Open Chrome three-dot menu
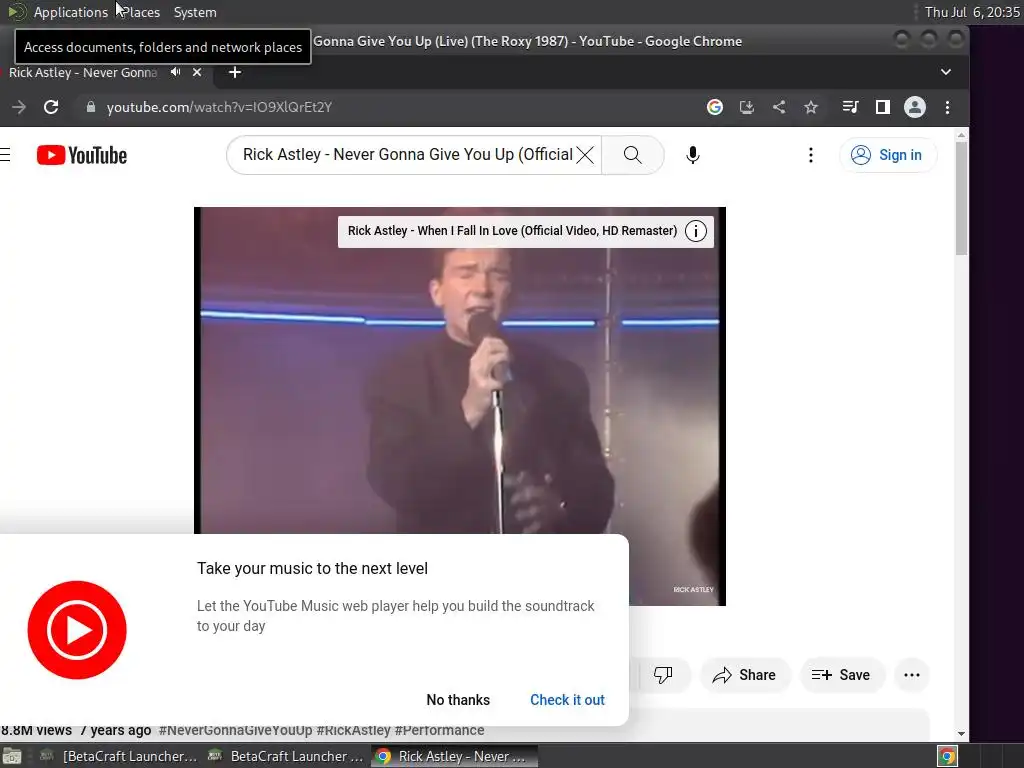Viewport: 1024px width, 768px height. [948, 107]
